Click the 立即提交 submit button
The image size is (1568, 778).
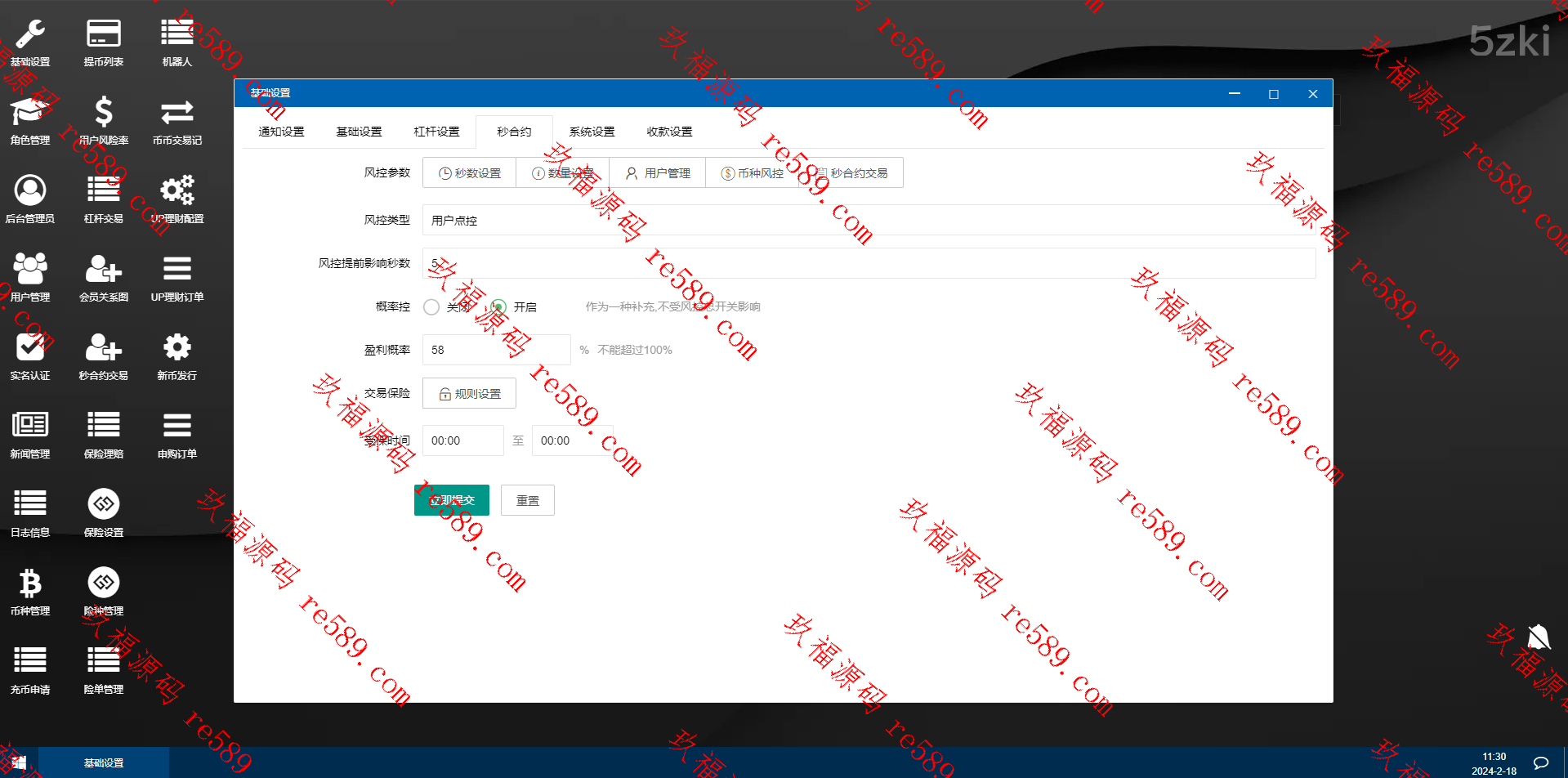click(451, 500)
